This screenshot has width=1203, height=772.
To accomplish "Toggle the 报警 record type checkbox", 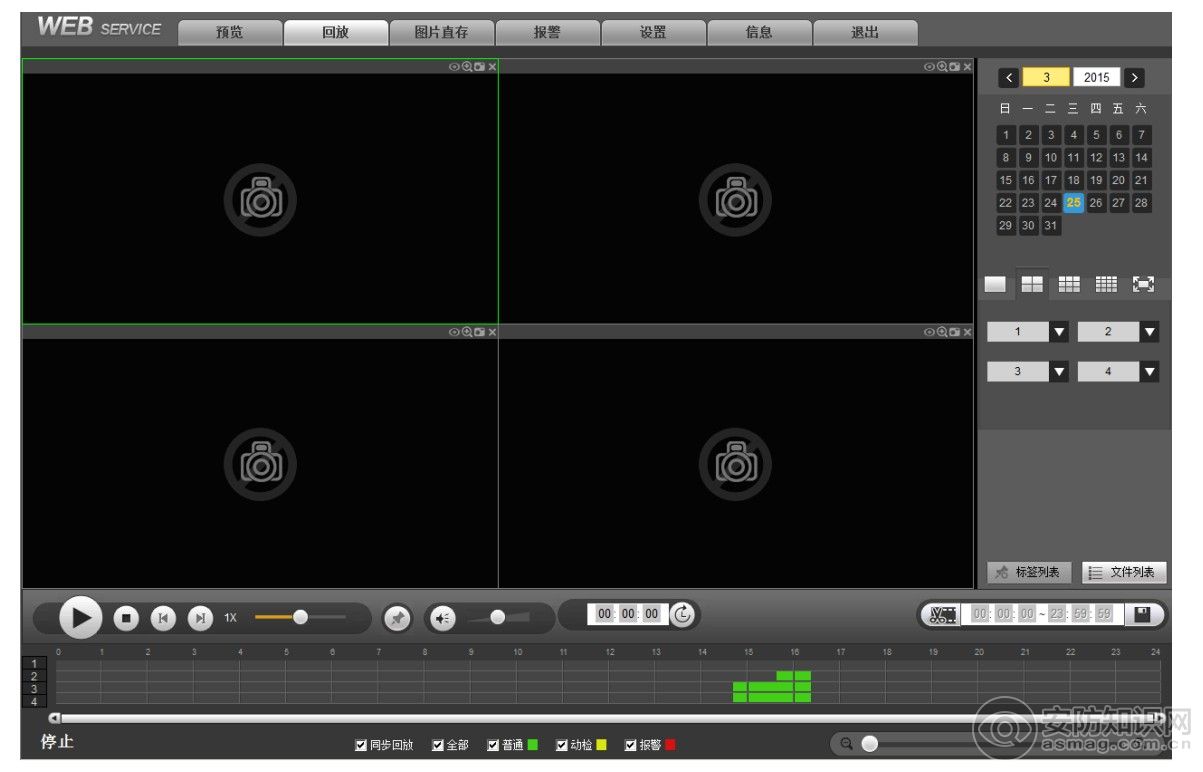I will tap(631, 745).
